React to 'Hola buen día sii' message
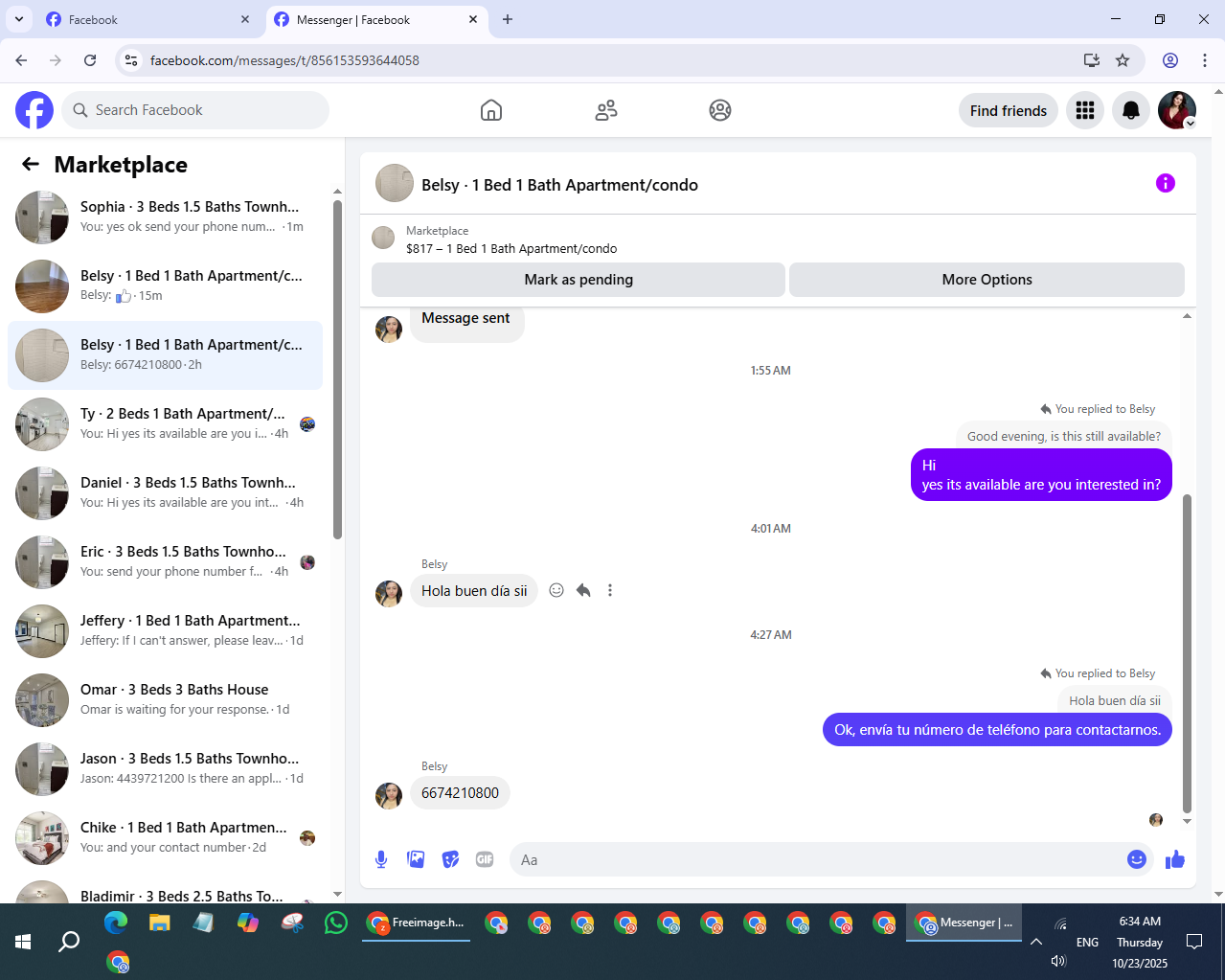 coord(556,590)
